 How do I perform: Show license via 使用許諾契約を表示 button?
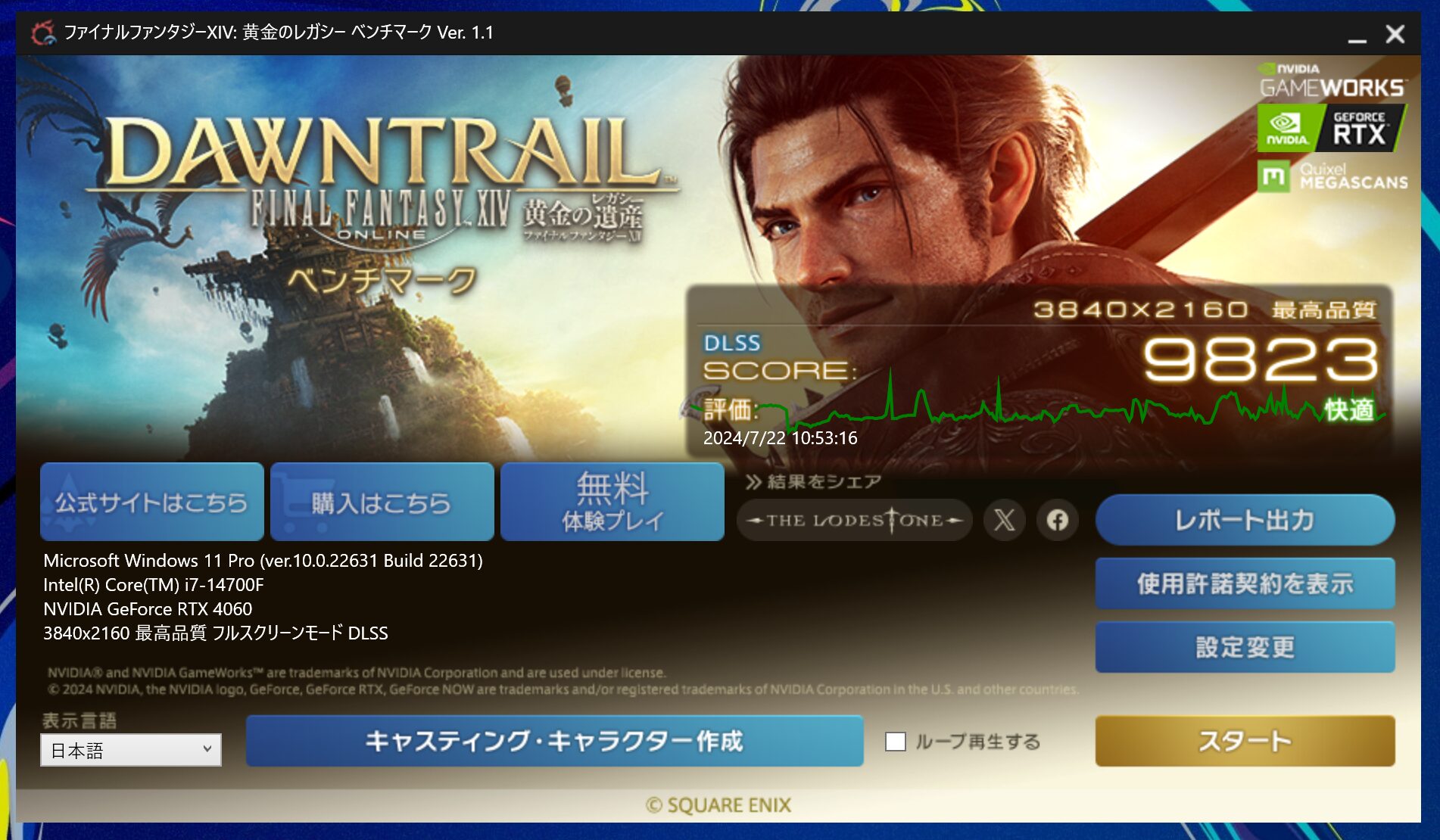tap(1245, 583)
